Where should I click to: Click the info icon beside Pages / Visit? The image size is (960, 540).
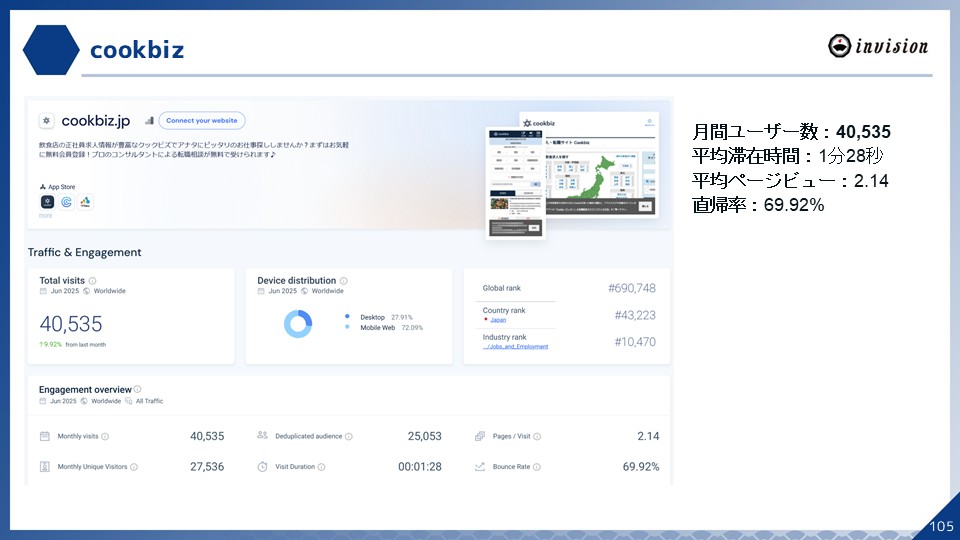click(537, 437)
